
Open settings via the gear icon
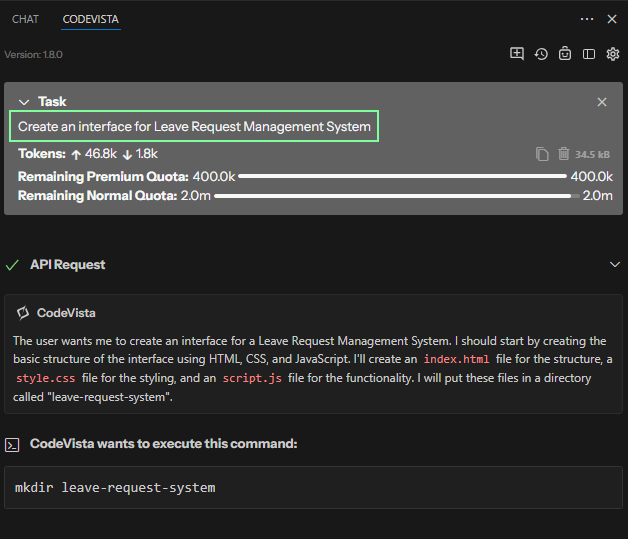612,54
